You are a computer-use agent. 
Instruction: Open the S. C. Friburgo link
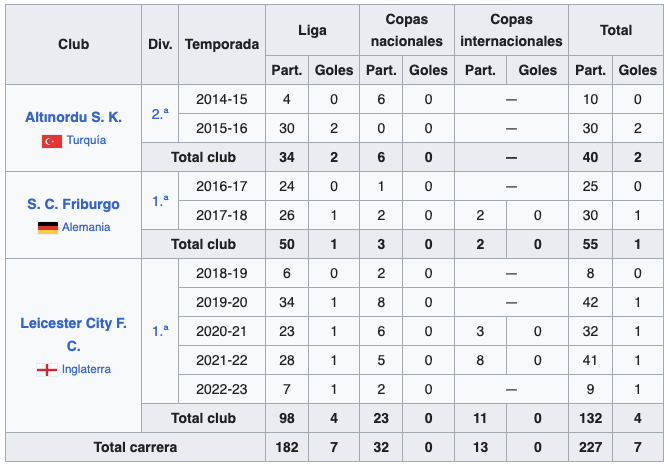73,204
